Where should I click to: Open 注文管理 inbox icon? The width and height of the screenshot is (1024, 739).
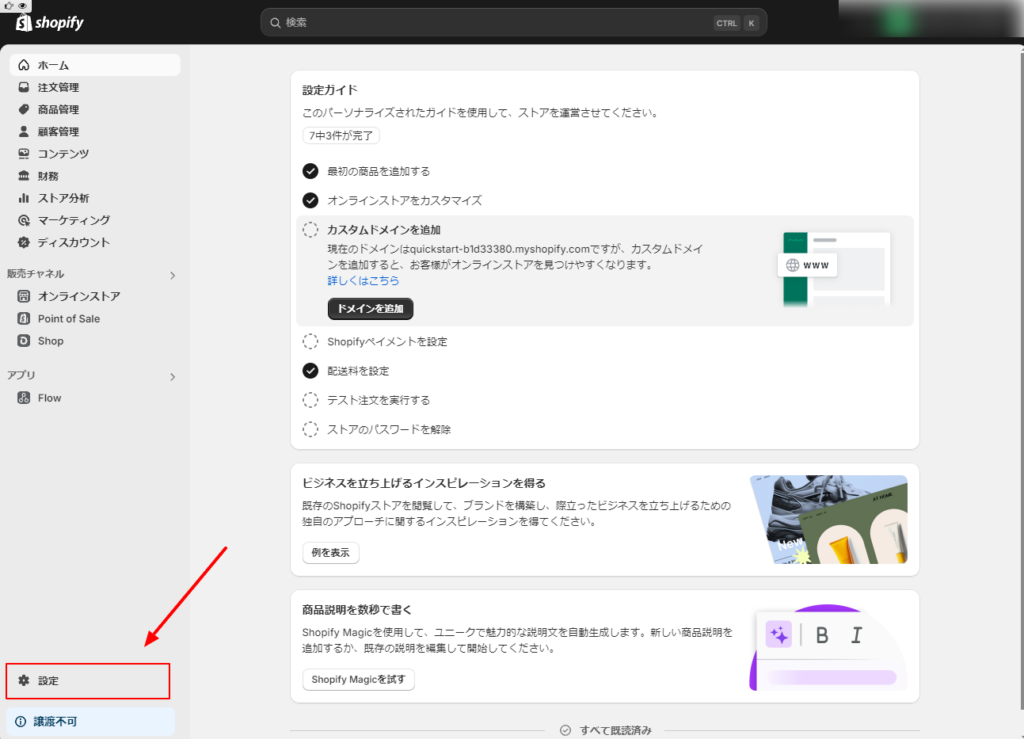point(24,87)
